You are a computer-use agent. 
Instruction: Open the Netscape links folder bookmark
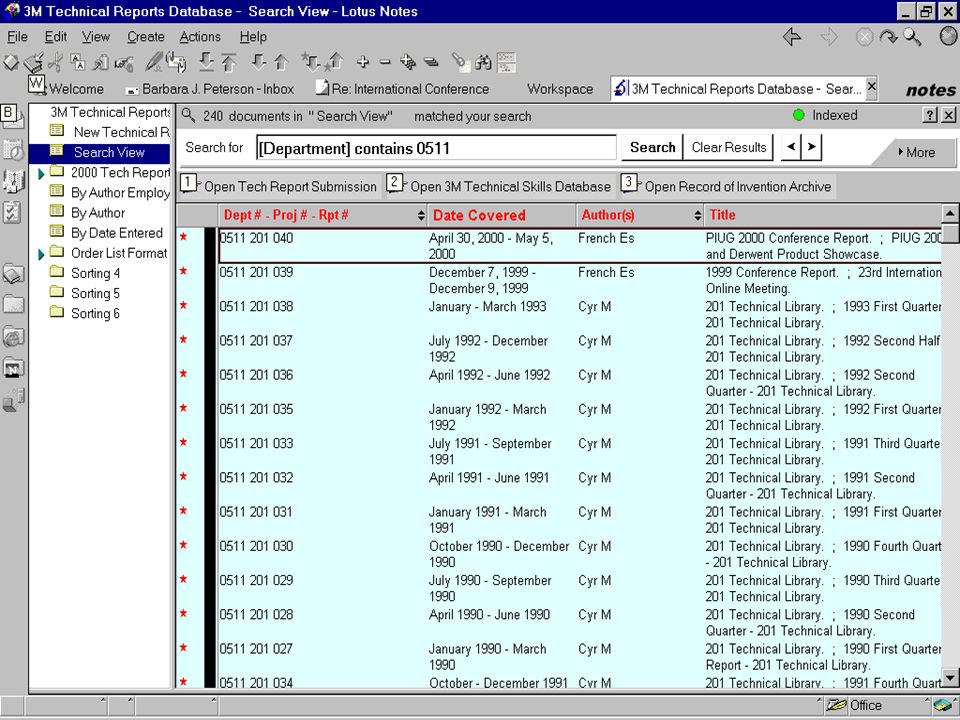[x=13, y=368]
